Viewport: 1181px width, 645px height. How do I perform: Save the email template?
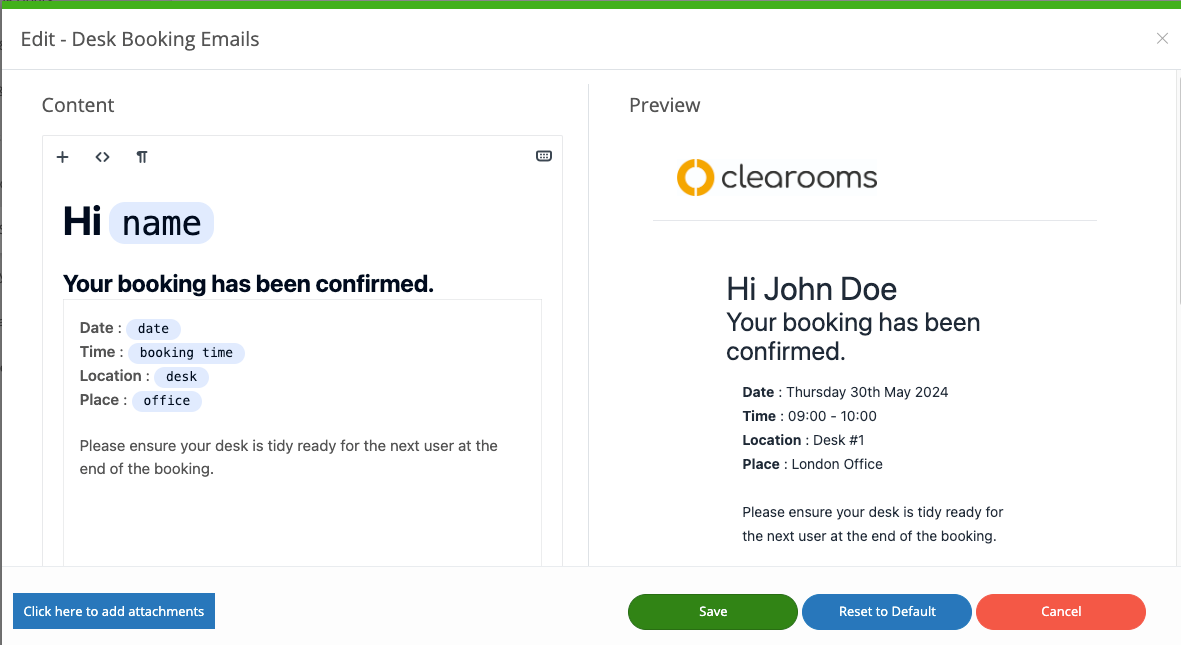pyautogui.click(x=713, y=612)
